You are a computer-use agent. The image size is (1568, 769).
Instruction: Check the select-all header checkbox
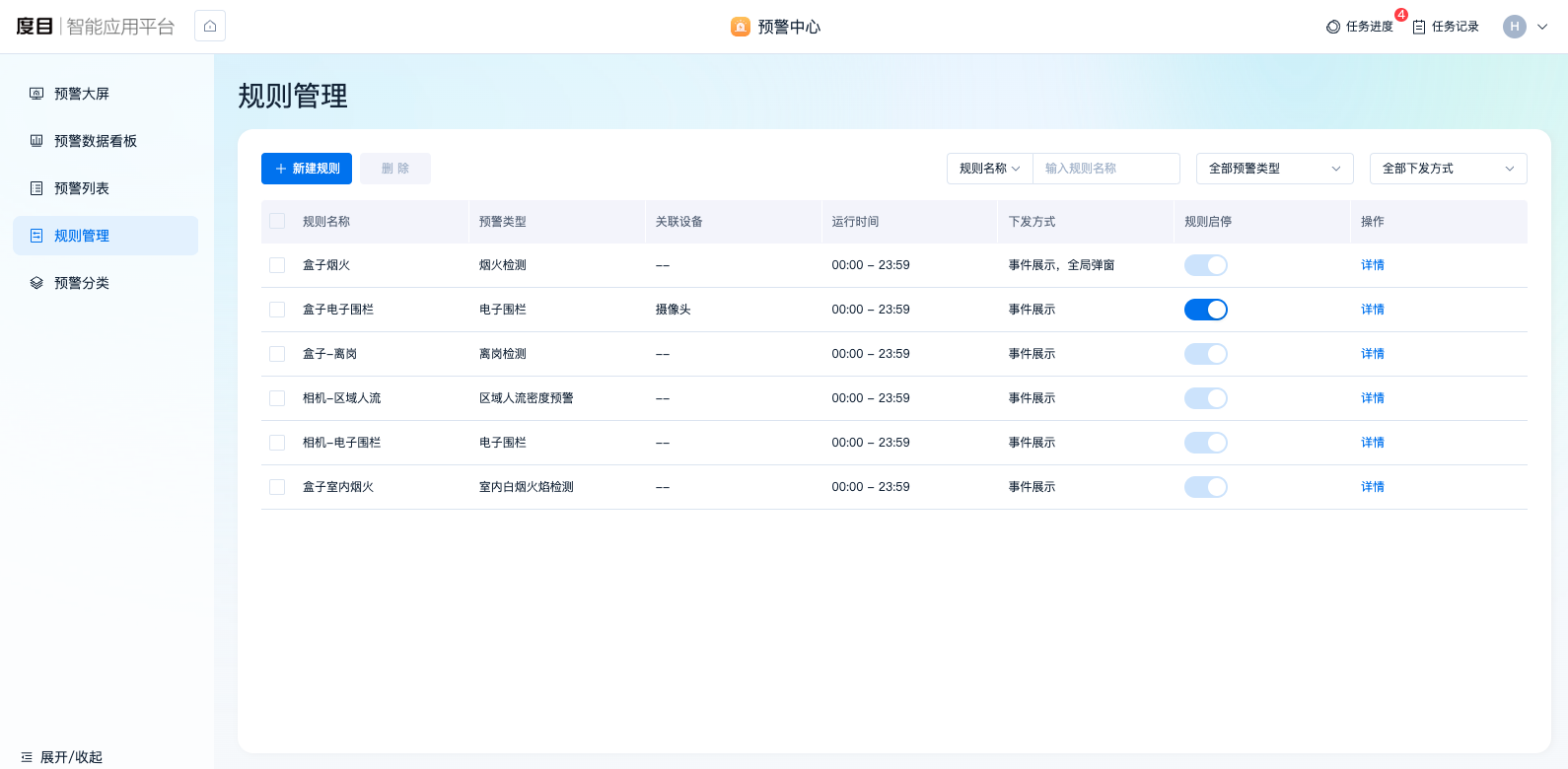click(277, 221)
